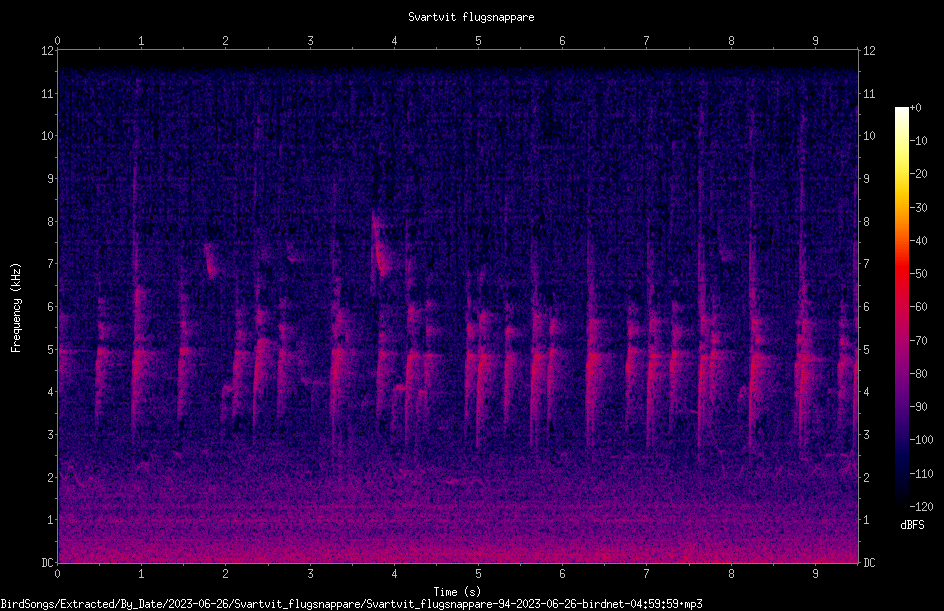
Task: Click the spectrogram plot area
Action: [458, 306]
